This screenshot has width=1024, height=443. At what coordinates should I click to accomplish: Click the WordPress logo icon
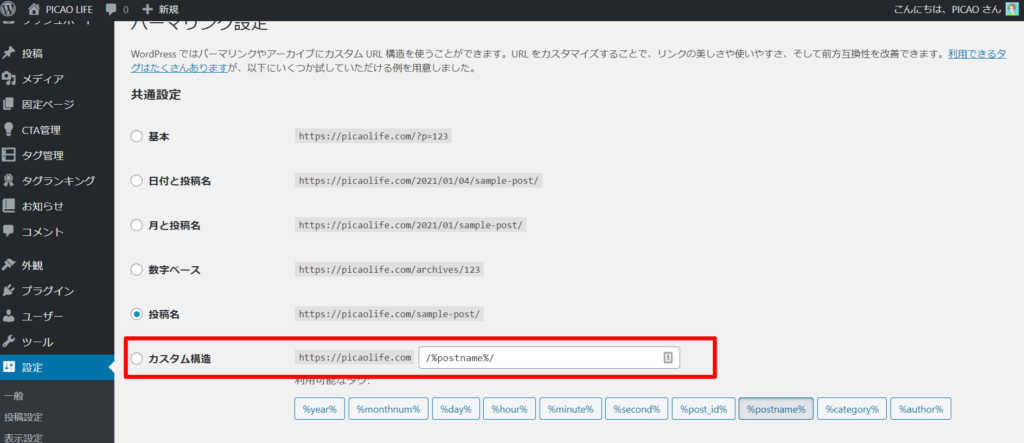click(x=9, y=9)
